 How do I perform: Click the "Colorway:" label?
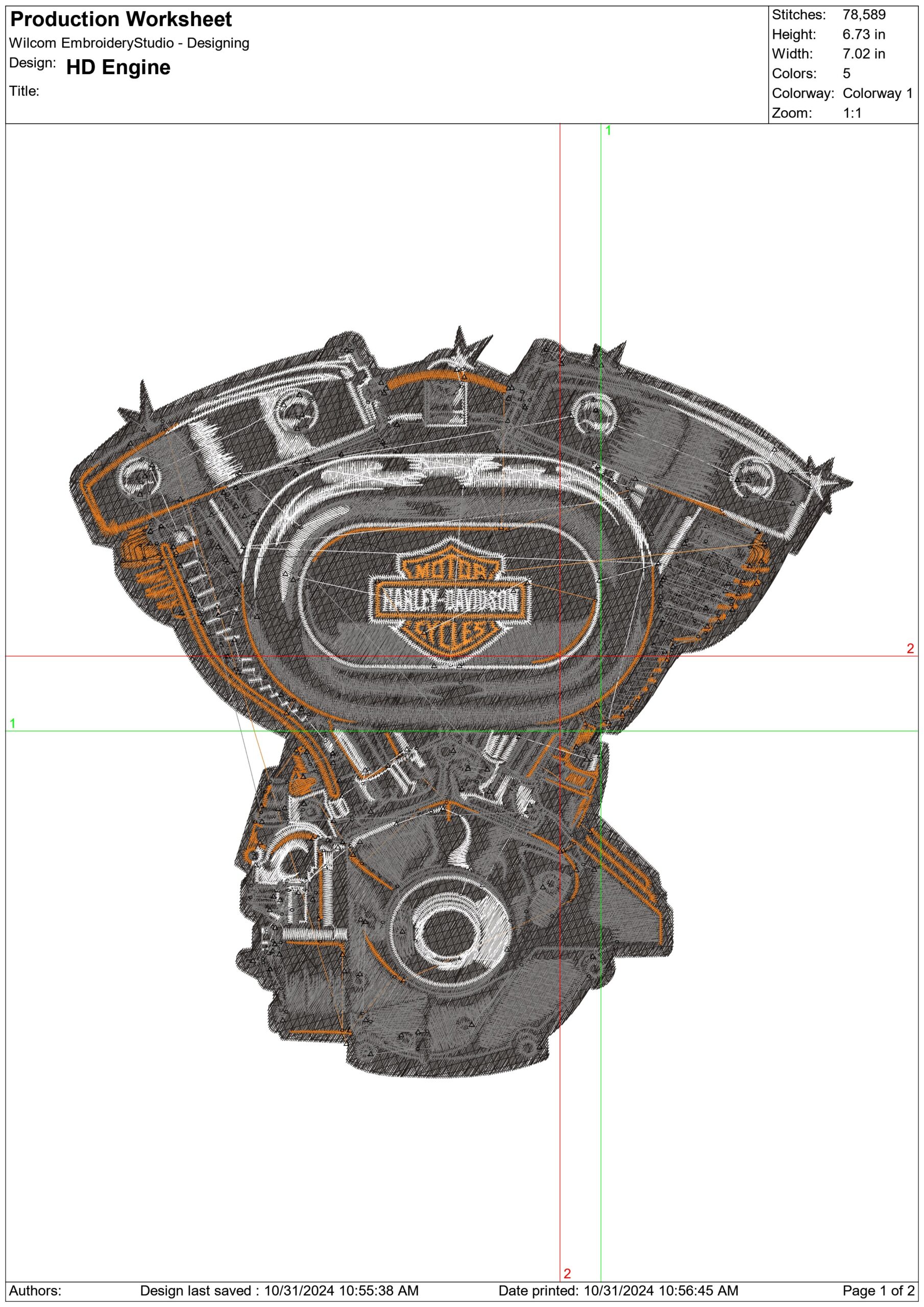(804, 93)
